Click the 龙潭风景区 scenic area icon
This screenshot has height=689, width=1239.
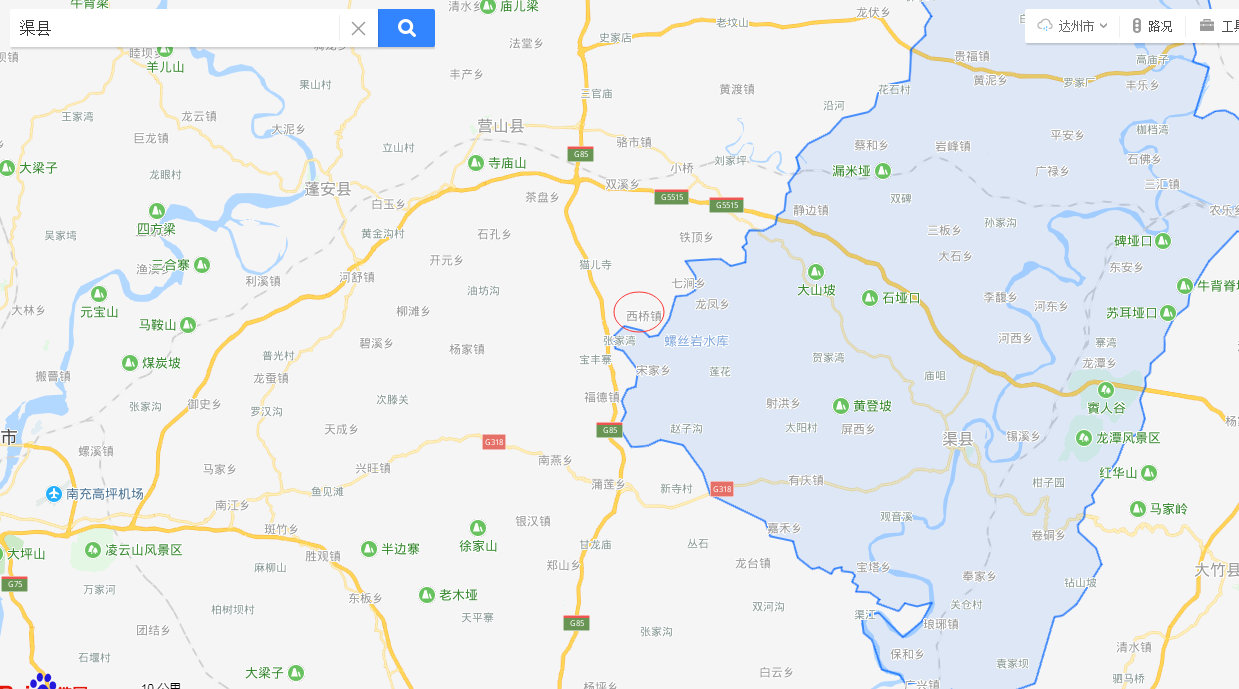(x=1083, y=438)
